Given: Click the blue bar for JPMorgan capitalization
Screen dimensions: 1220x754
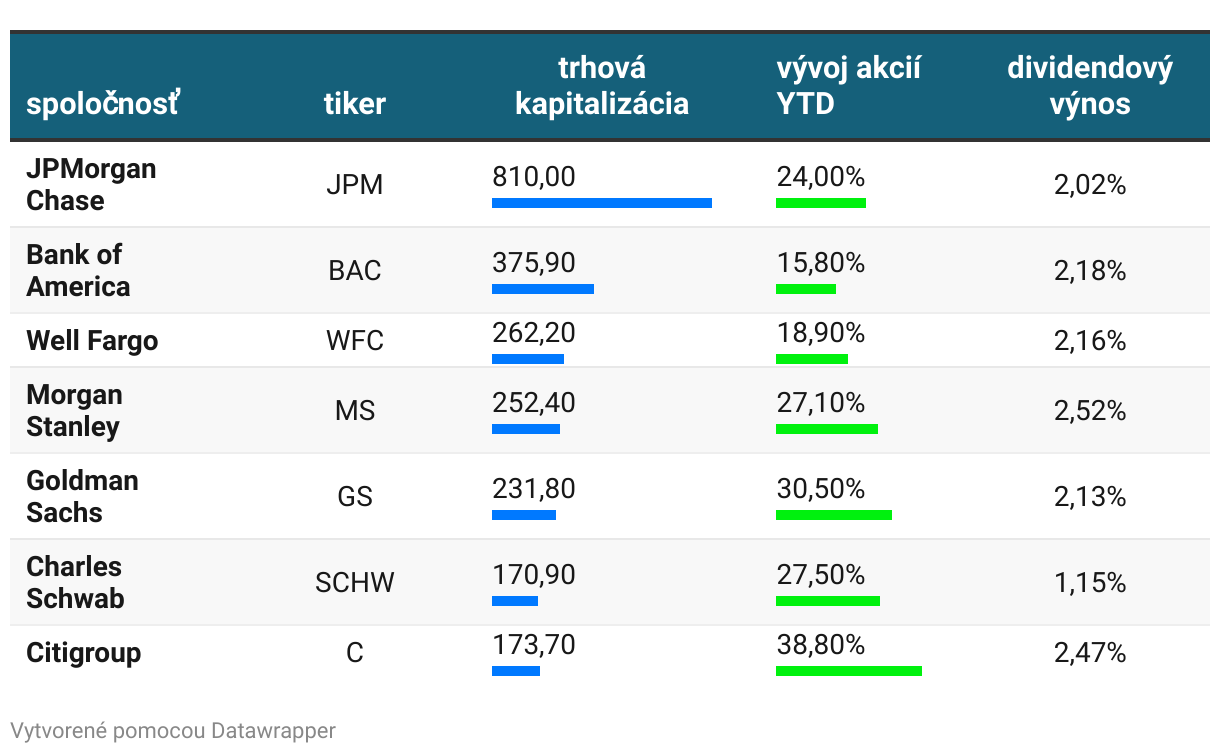Looking at the screenshot, I should 602,203.
